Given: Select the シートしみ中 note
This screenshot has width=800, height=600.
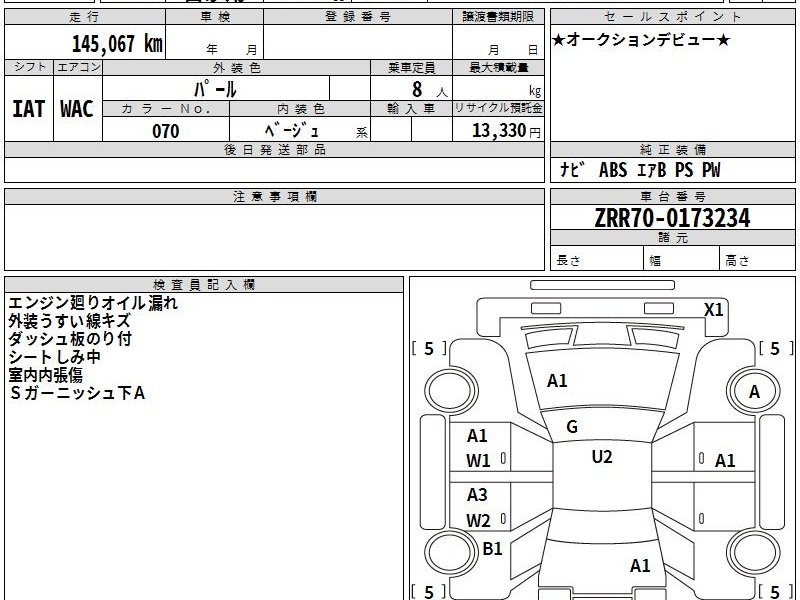Looking at the screenshot, I should click(x=54, y=357).
